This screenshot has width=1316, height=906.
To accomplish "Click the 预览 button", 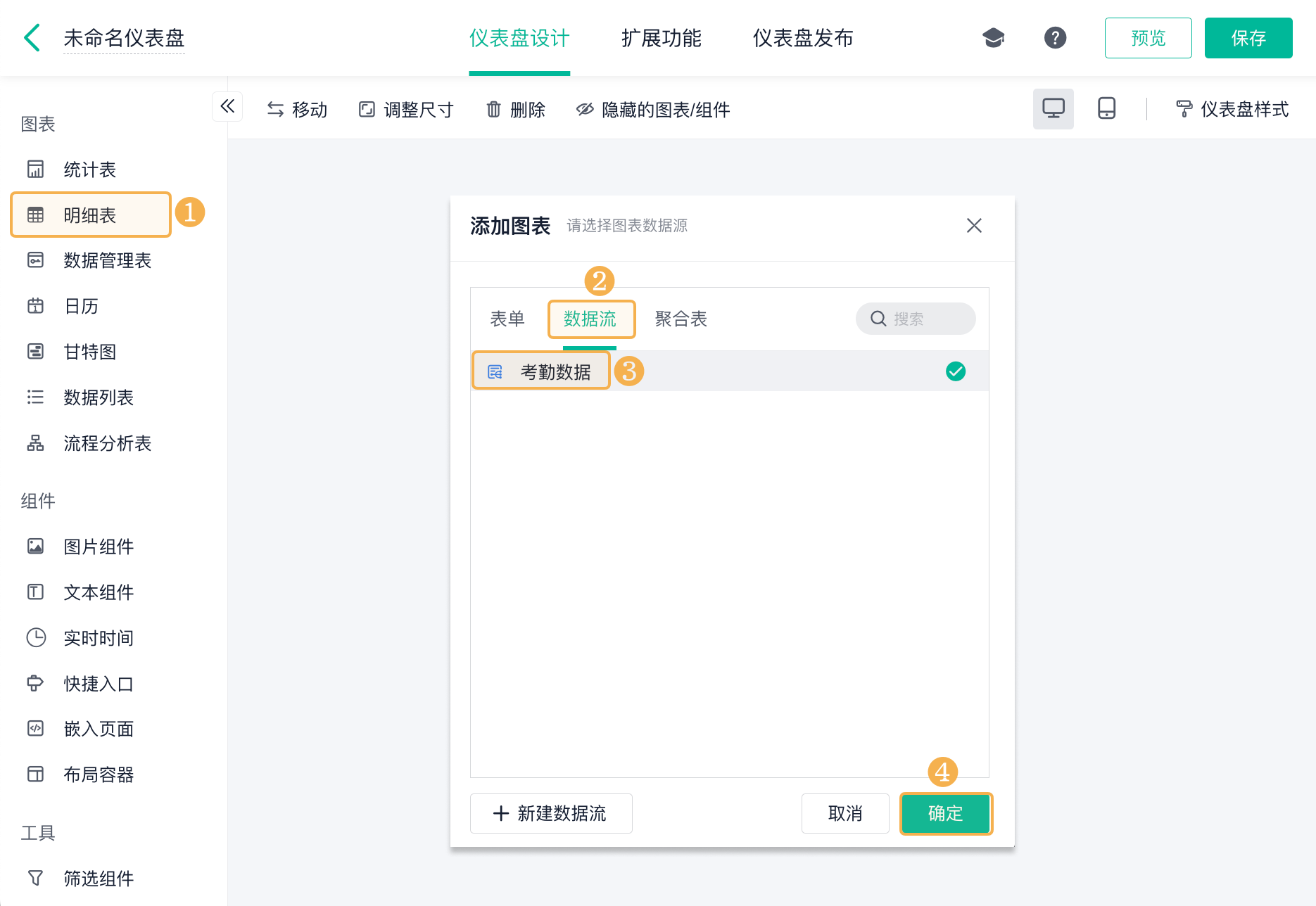I will pos(1148,38).
